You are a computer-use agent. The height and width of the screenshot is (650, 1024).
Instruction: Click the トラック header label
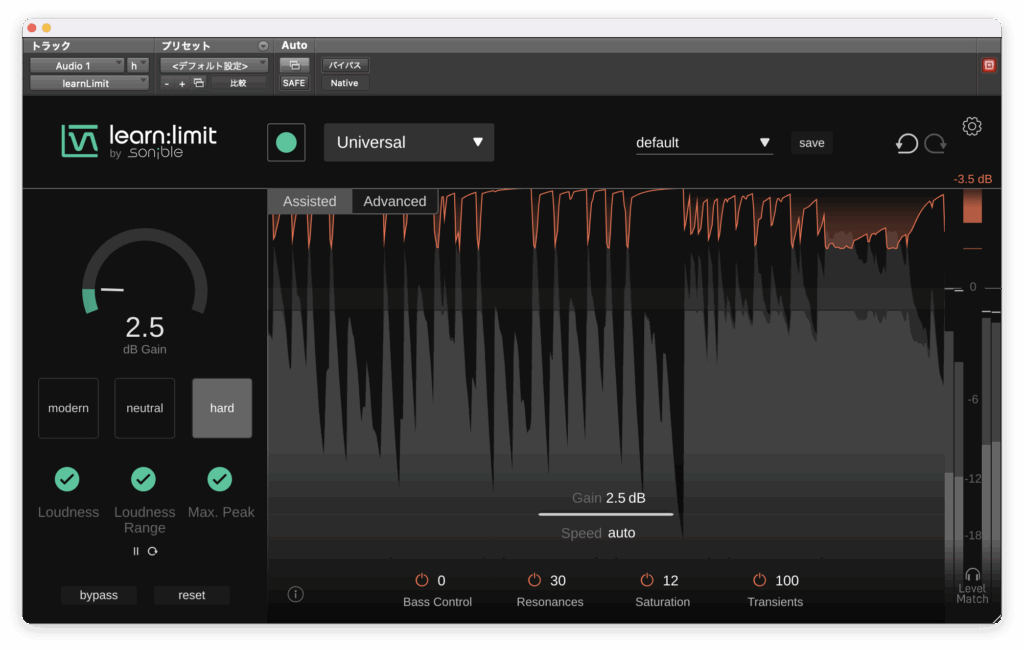click(51, 46)
